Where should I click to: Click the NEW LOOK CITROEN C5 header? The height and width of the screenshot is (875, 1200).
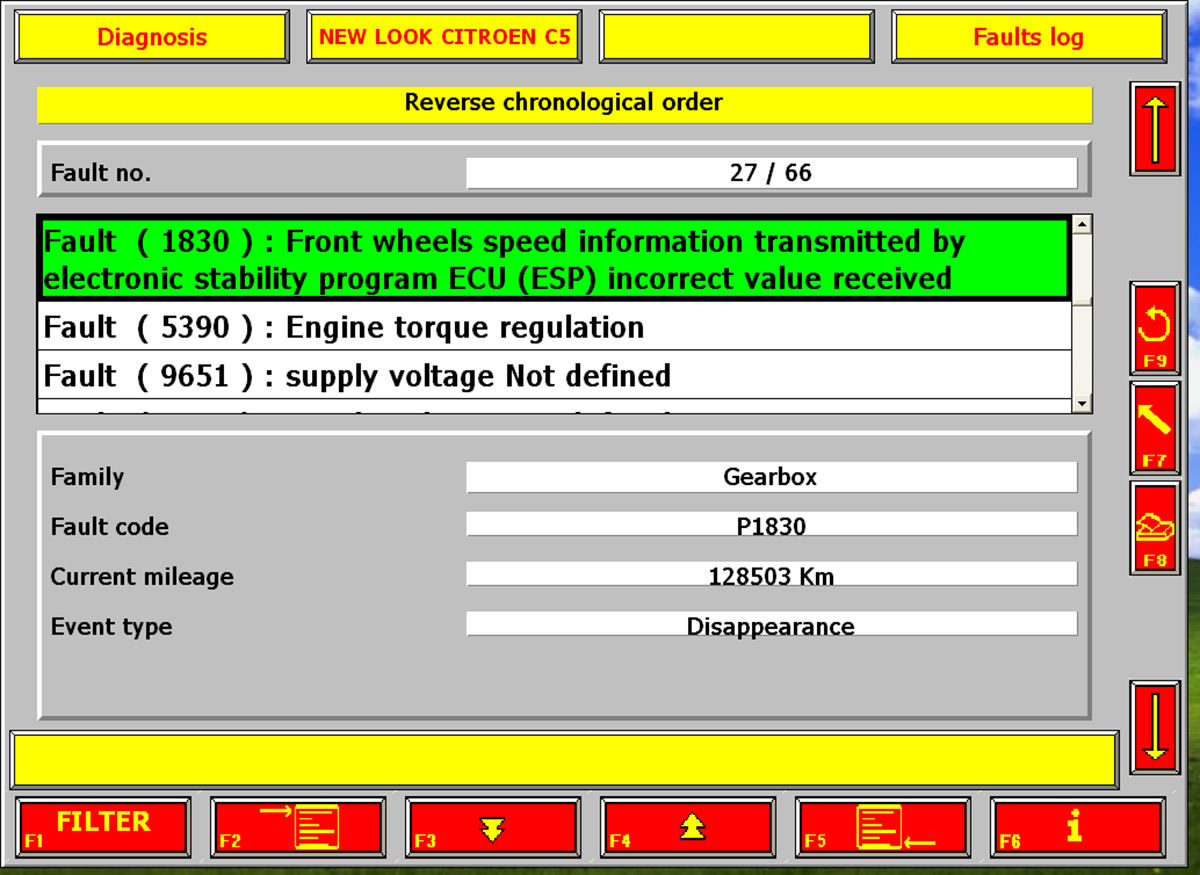[x=445, y=37]
